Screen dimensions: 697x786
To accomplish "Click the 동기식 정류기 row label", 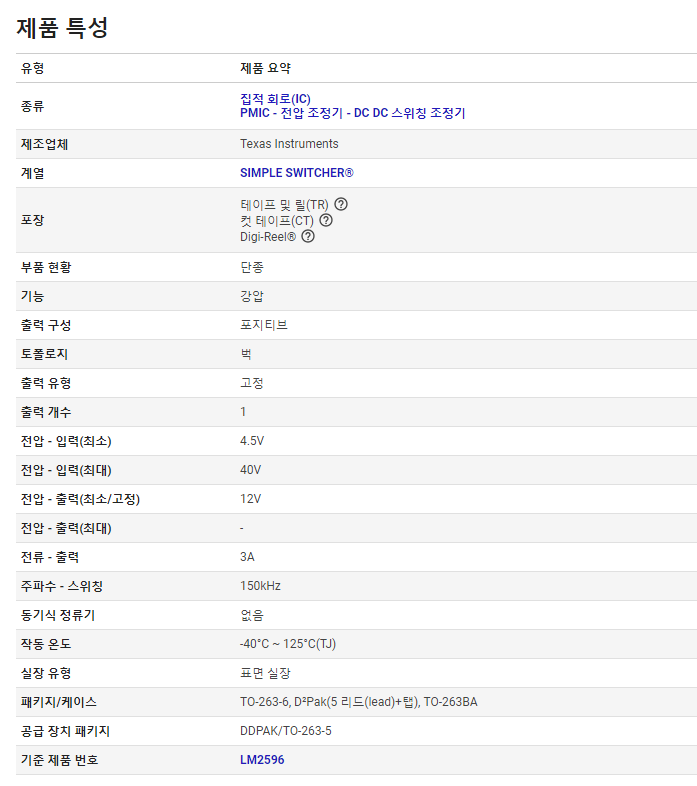I will tap(58, 615).
